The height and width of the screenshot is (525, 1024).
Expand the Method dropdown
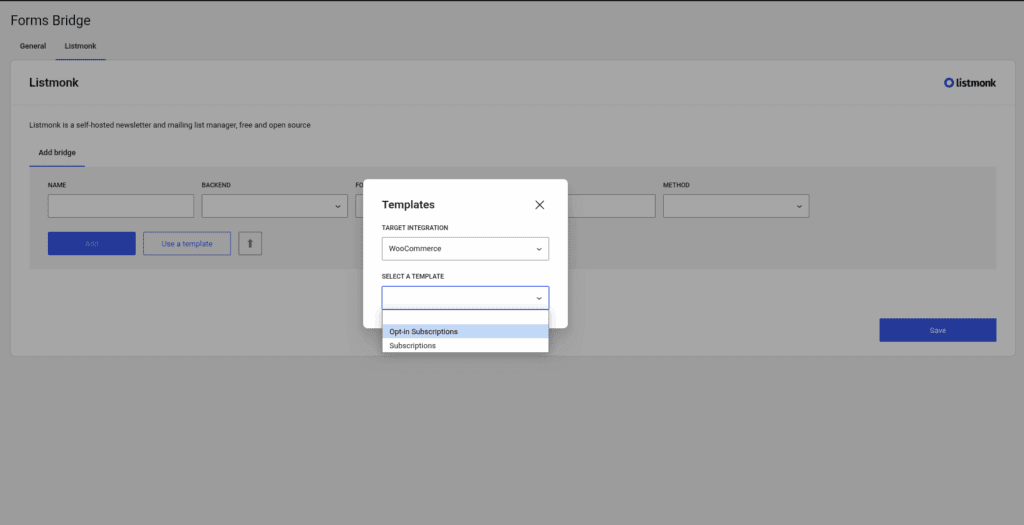pyautogui.click(x=736, y=206)
